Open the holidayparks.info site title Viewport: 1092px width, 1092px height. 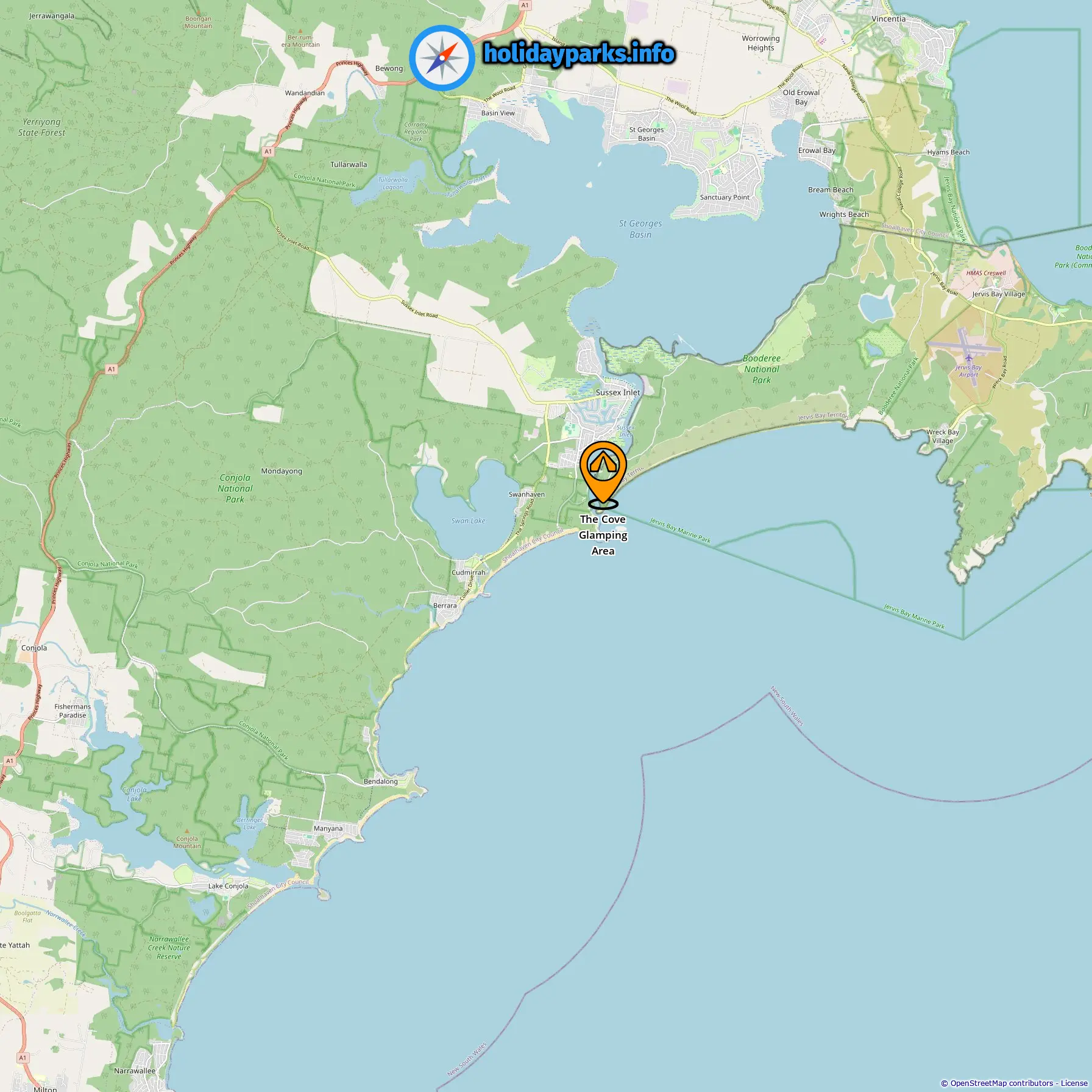(579, 54)
